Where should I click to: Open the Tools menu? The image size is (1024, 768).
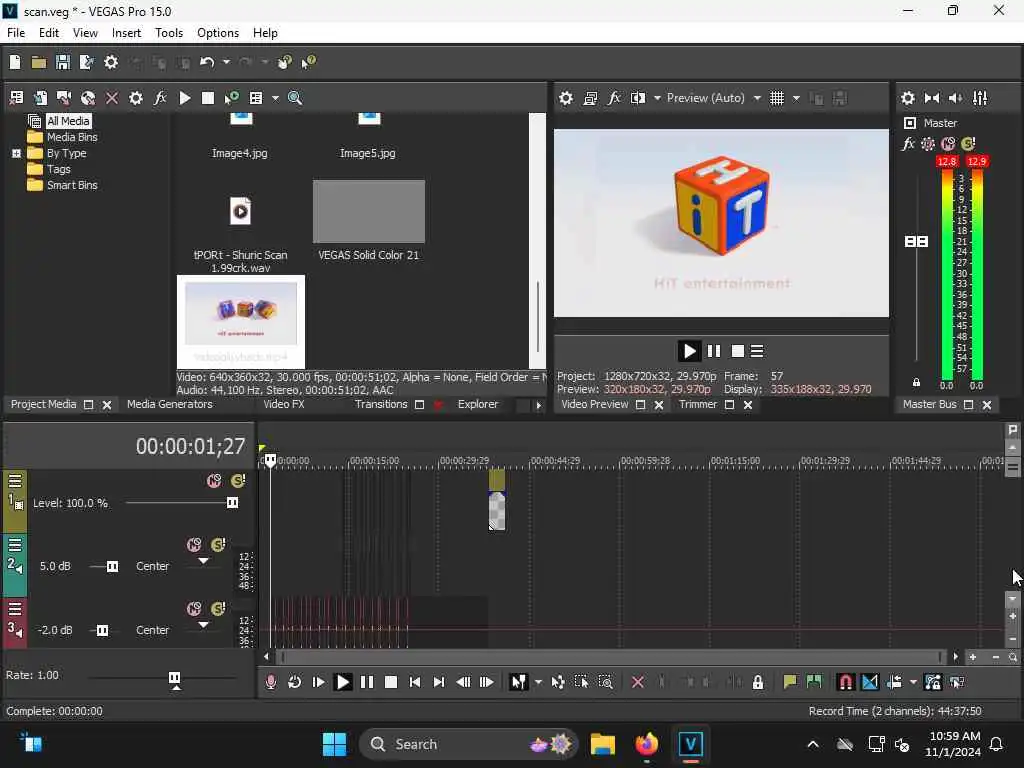tap(168, 33)
